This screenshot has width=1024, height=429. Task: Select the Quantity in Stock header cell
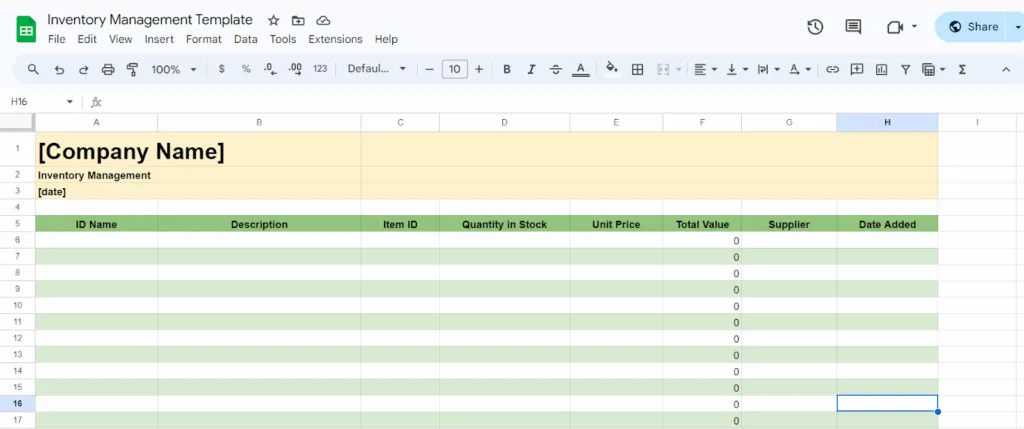coord(504,224)
